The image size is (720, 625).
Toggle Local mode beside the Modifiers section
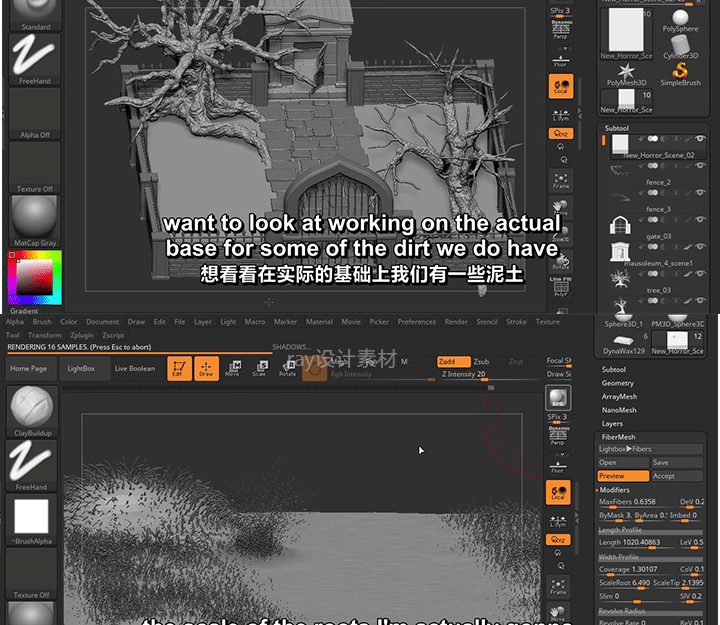(558, 493)
